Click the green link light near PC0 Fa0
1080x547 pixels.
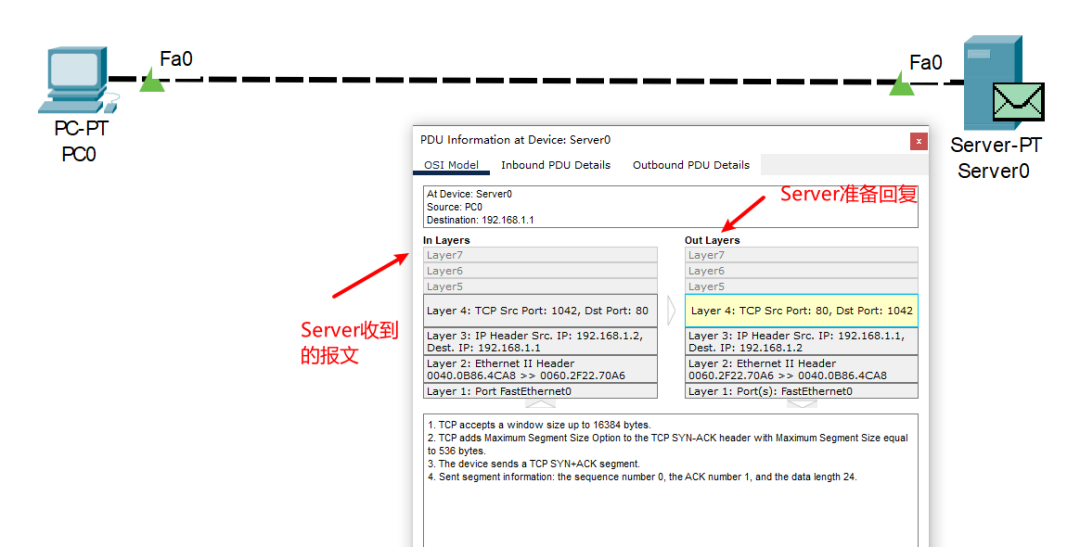(152, 80)
